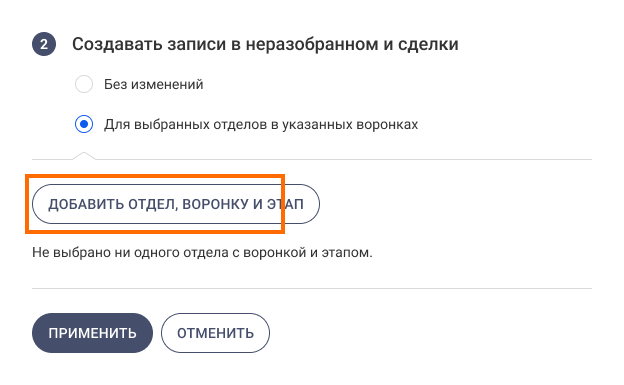Click "Добавить отдел, воронку и этап" button
The image size is (624, 385).
[176, 204]
